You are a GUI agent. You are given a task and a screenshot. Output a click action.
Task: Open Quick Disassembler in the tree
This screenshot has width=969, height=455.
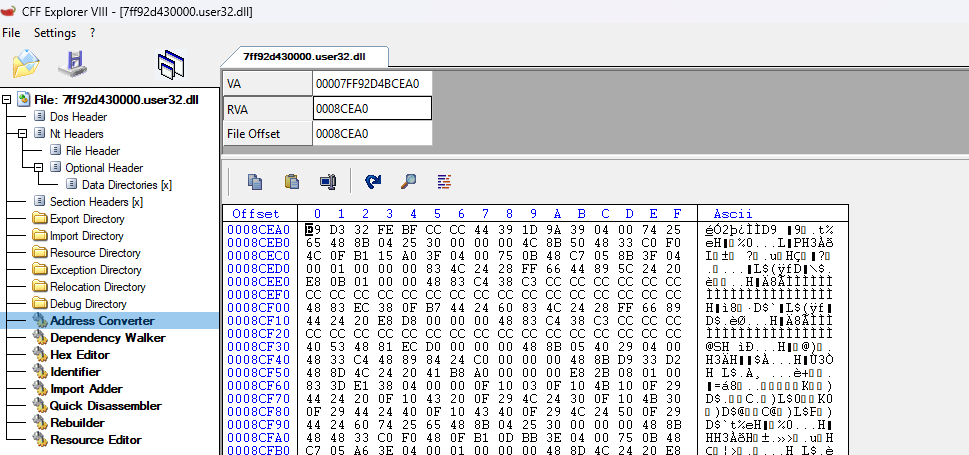pyautogui.click(x=106, y=406)
